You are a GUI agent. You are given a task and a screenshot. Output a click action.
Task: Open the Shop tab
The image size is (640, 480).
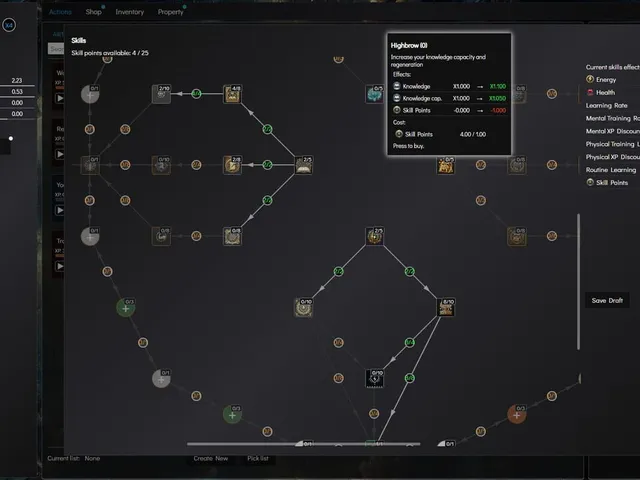click(x=93, y=12)
